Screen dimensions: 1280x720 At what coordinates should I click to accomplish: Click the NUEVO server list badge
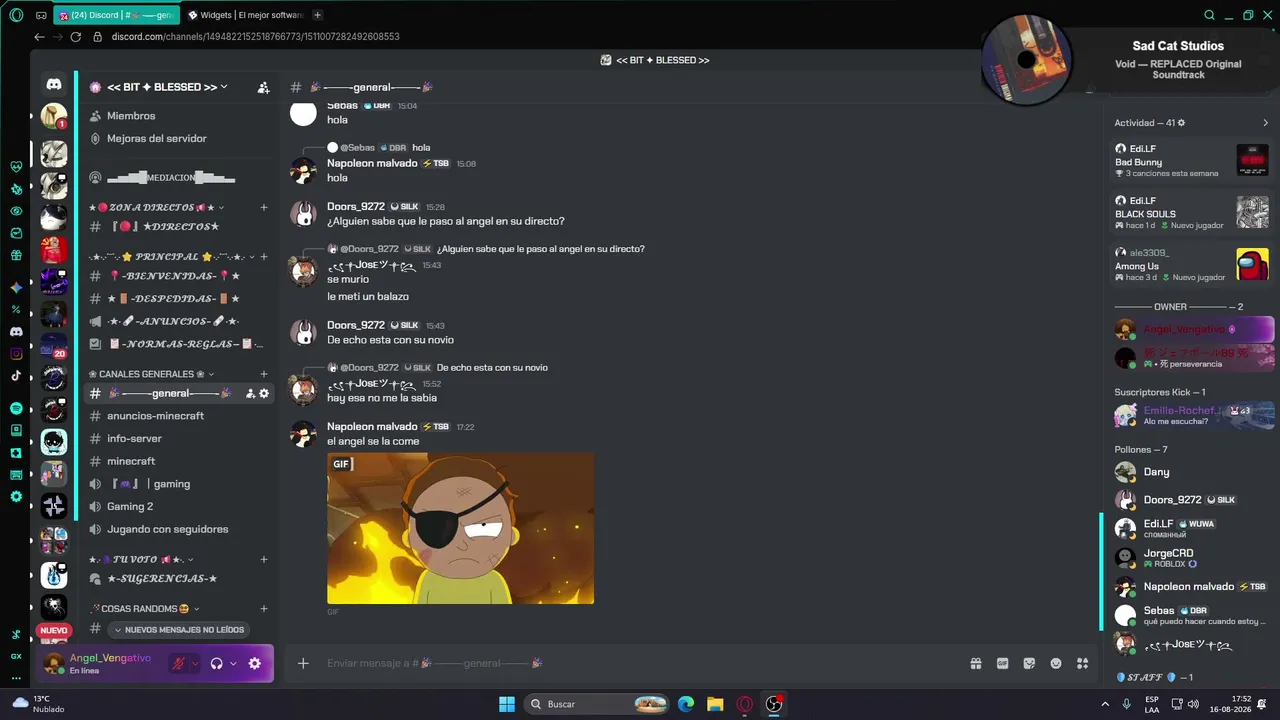pyautogui.click(x=54, y=630)
